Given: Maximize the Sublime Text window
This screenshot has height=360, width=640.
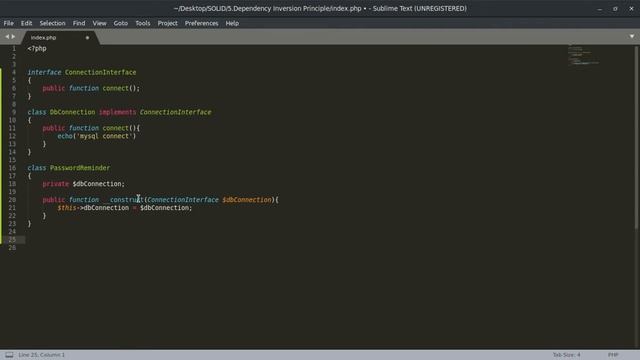Looking at the screenshot, I should pos(615,9).
